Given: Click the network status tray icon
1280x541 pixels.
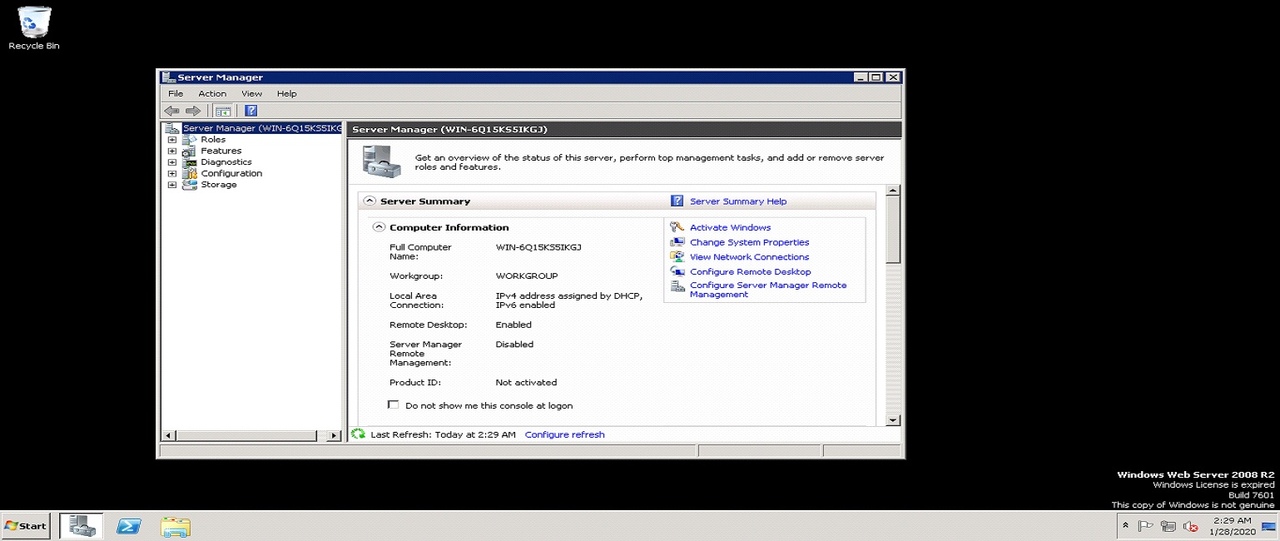Looking at the screenshot, I should [1168, 526].
